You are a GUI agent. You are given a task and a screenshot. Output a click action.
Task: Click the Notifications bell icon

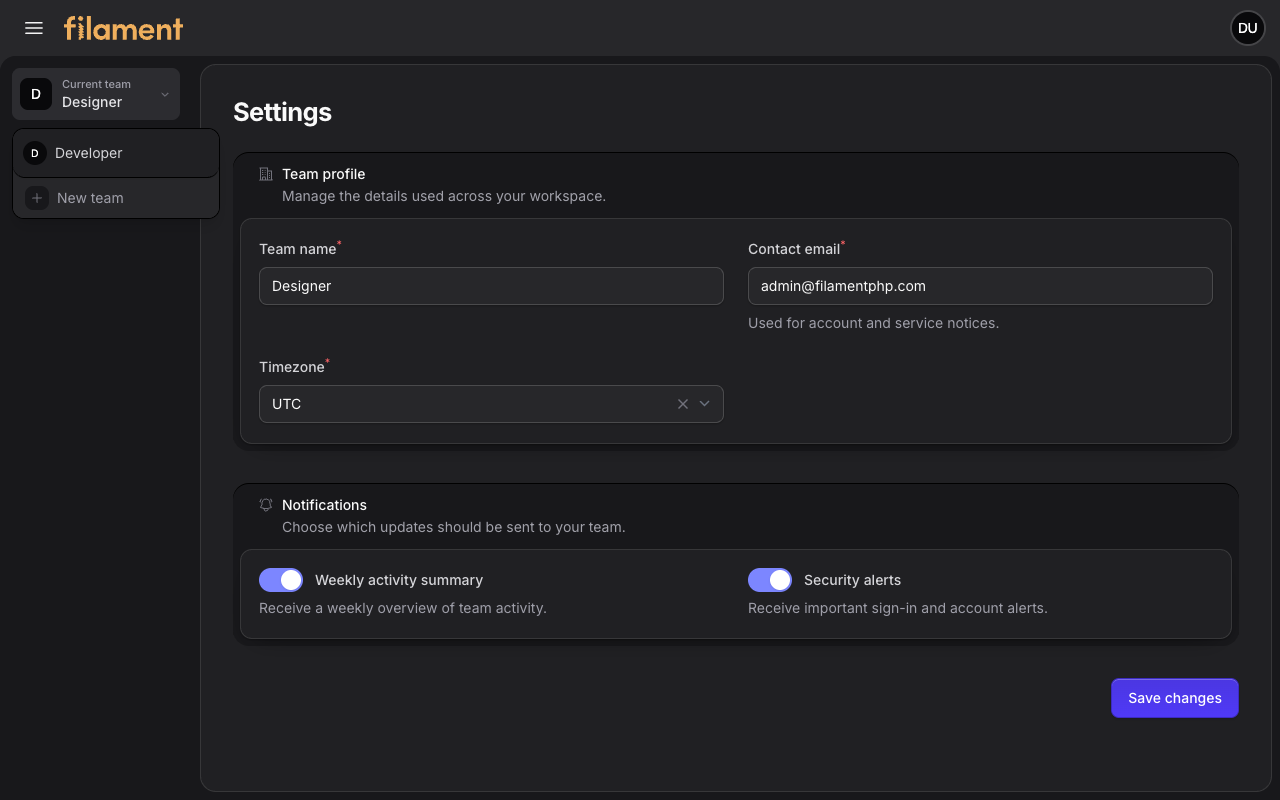pyautogui.click(x=266, y=505)
